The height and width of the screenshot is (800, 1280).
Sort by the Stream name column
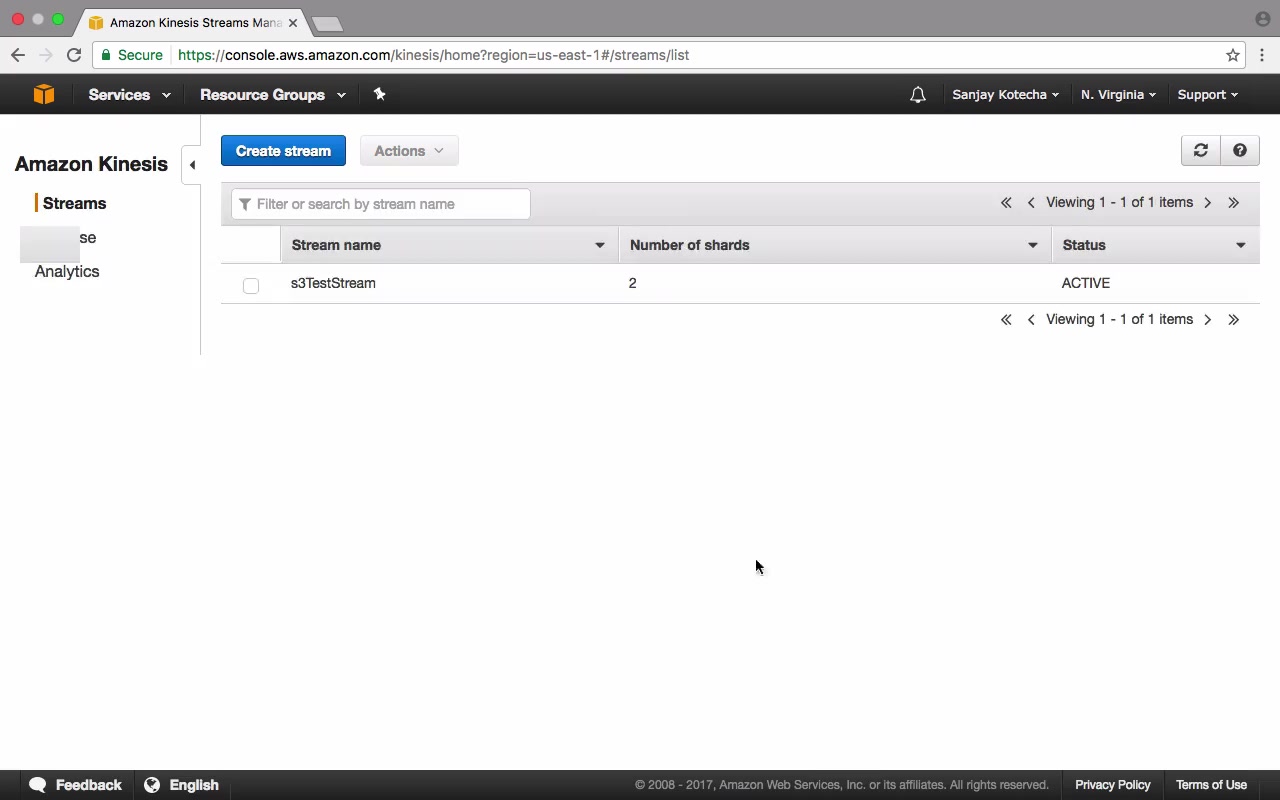[450, 245]
